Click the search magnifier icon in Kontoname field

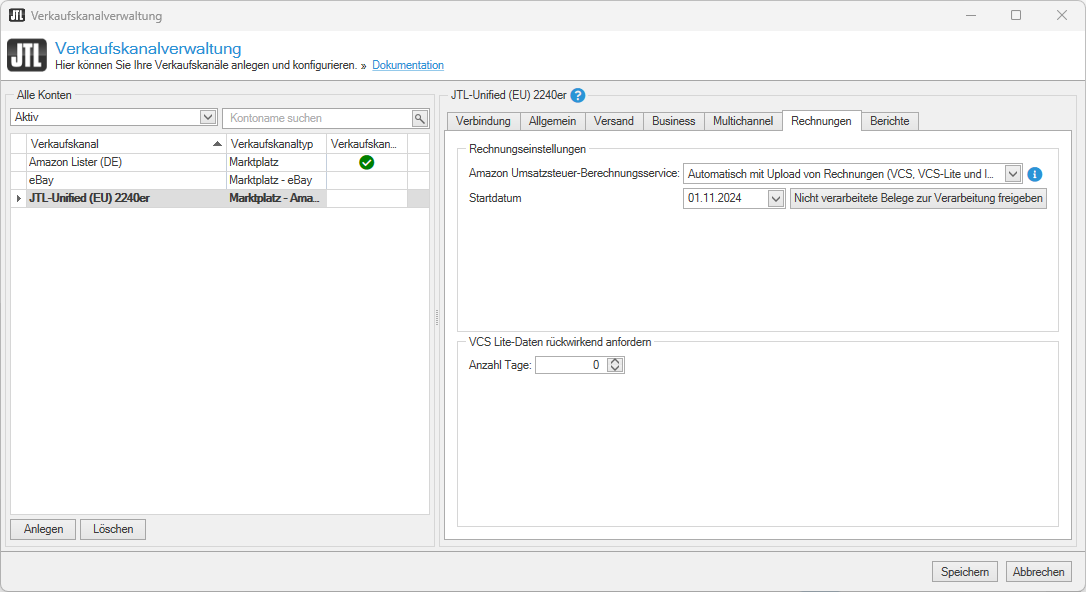[420, 118]
